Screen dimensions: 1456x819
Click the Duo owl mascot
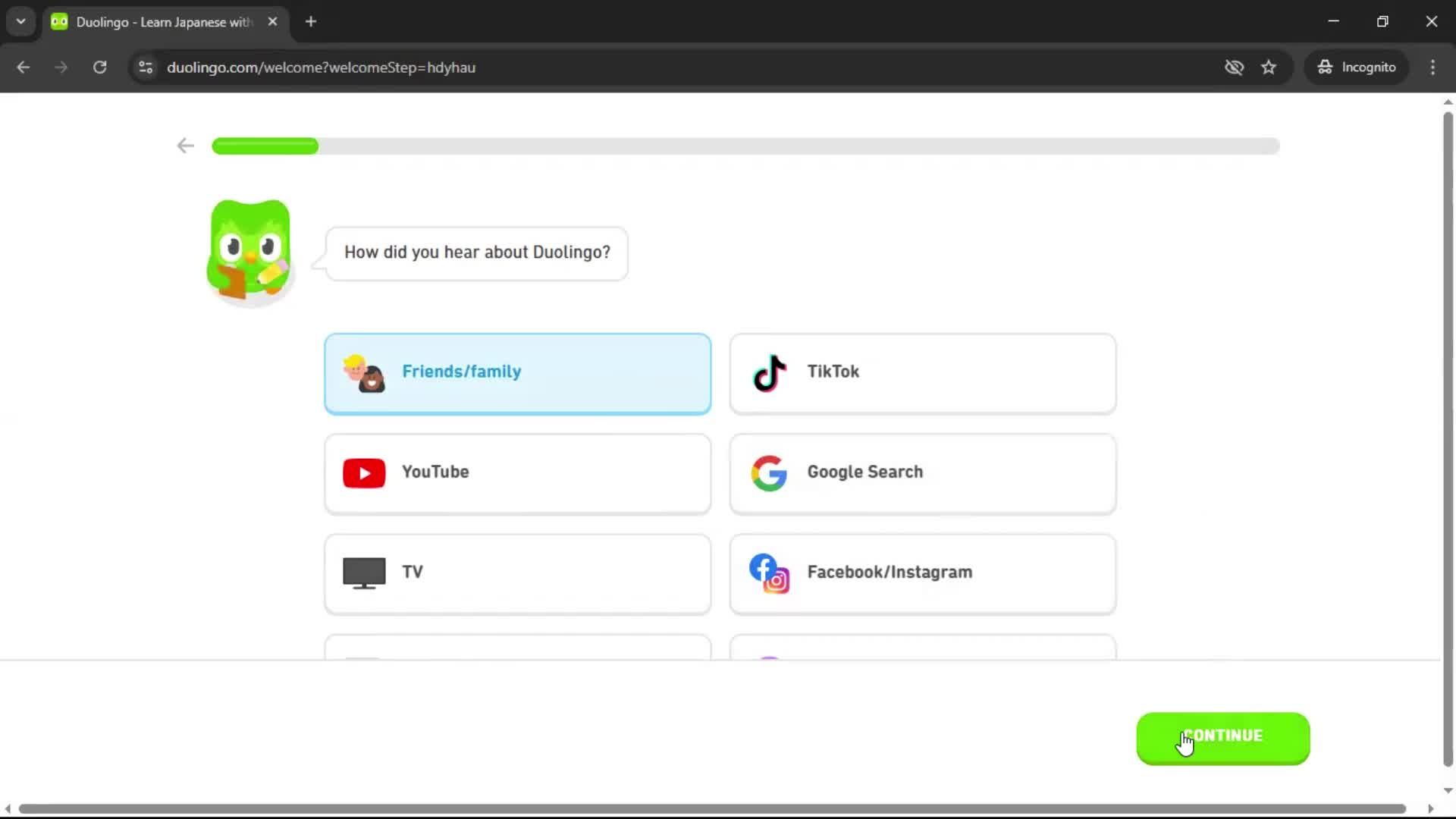(x=249, y=250)
